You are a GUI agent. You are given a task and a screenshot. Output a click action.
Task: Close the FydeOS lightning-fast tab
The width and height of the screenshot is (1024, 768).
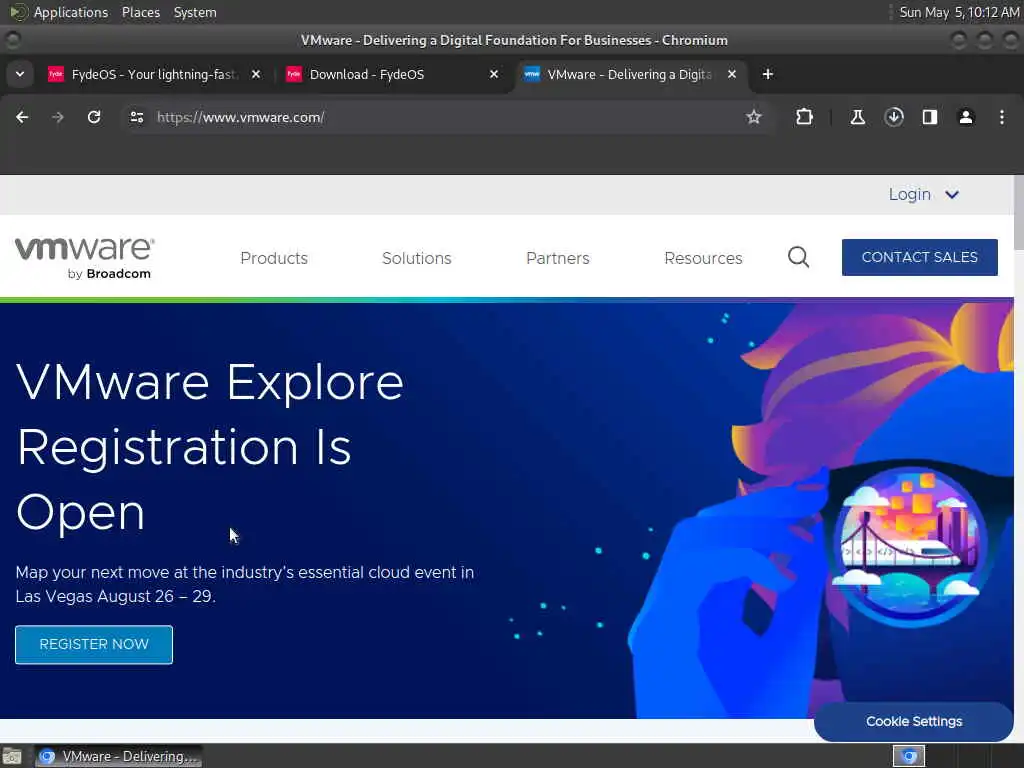(x=256, y=74)
